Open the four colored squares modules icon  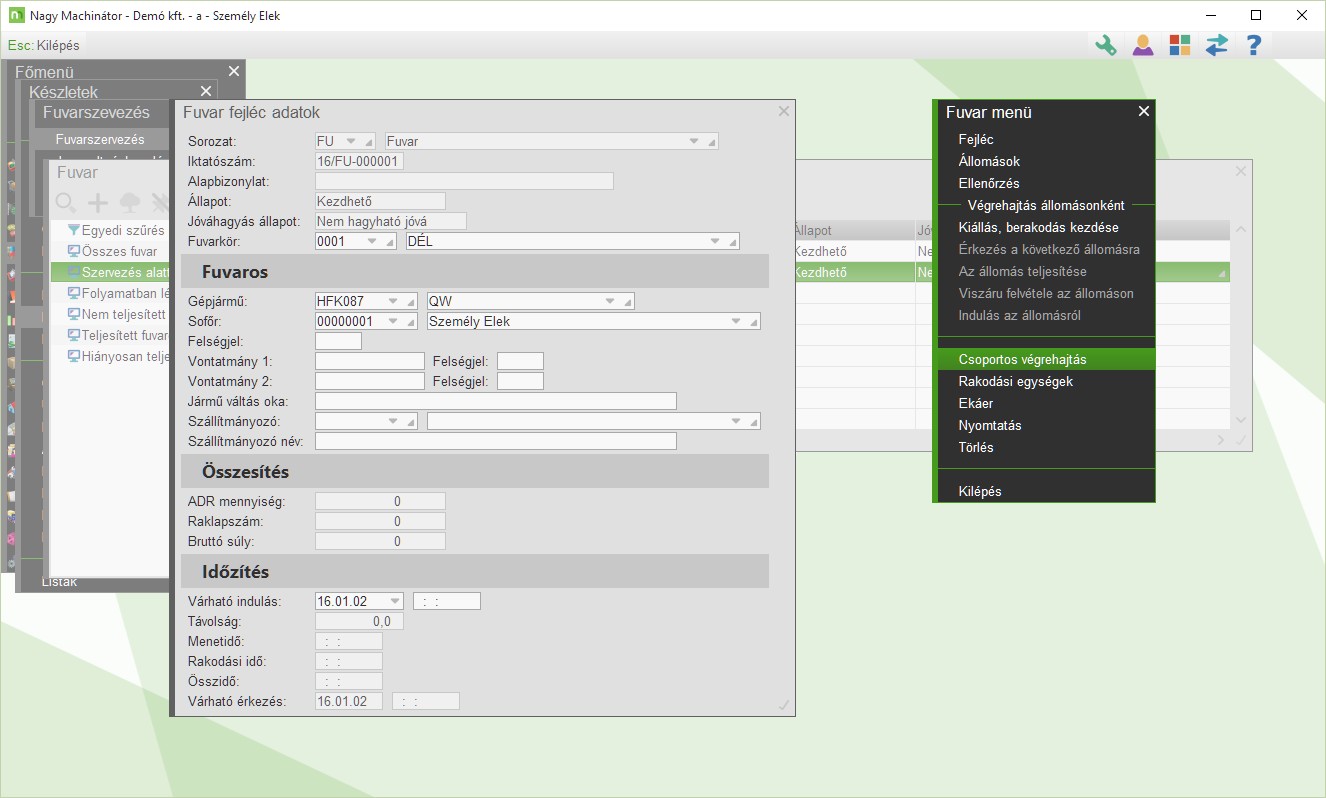(x=1180, y=45)
